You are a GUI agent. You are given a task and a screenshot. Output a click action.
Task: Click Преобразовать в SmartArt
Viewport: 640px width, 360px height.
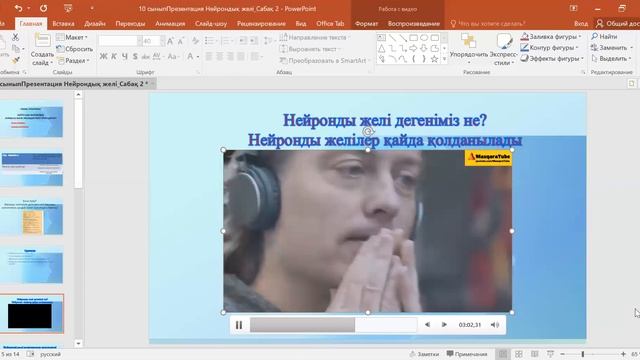(324, 60)
